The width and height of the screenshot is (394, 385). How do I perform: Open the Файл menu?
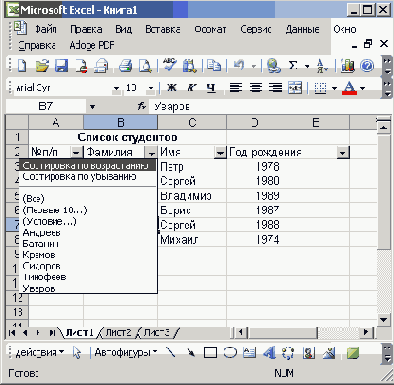[x=46, y=29]
